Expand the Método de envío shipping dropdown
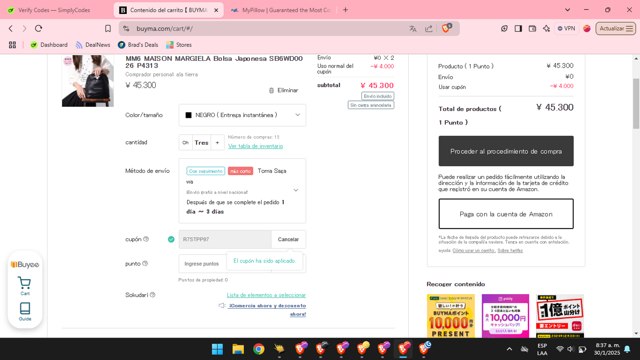 click(x=242, y=191)
